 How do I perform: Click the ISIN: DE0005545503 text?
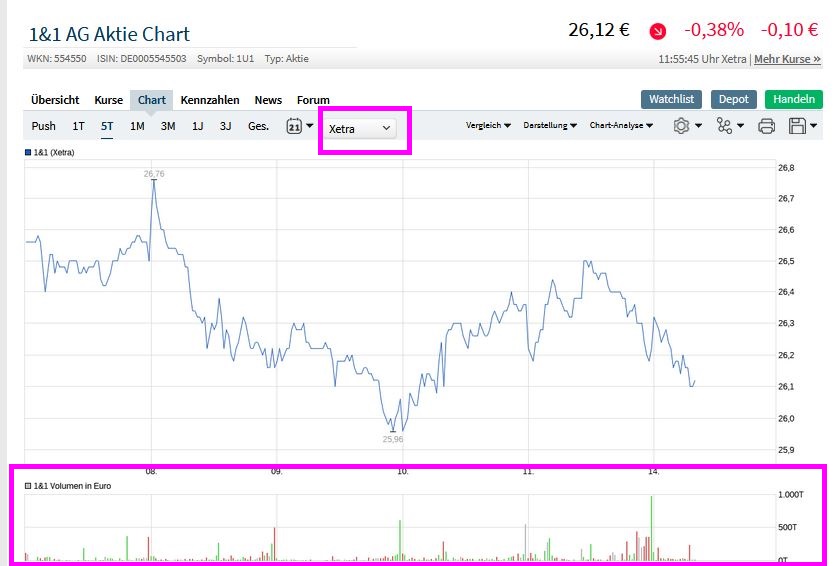coord(142,59)
